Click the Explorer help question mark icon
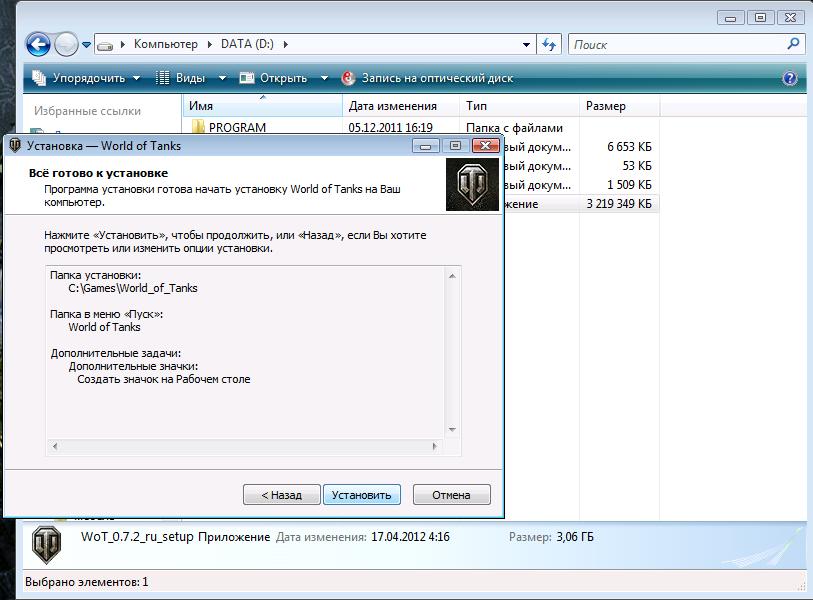The height and width of the screenshot is (600, 813). click(790, 78)
